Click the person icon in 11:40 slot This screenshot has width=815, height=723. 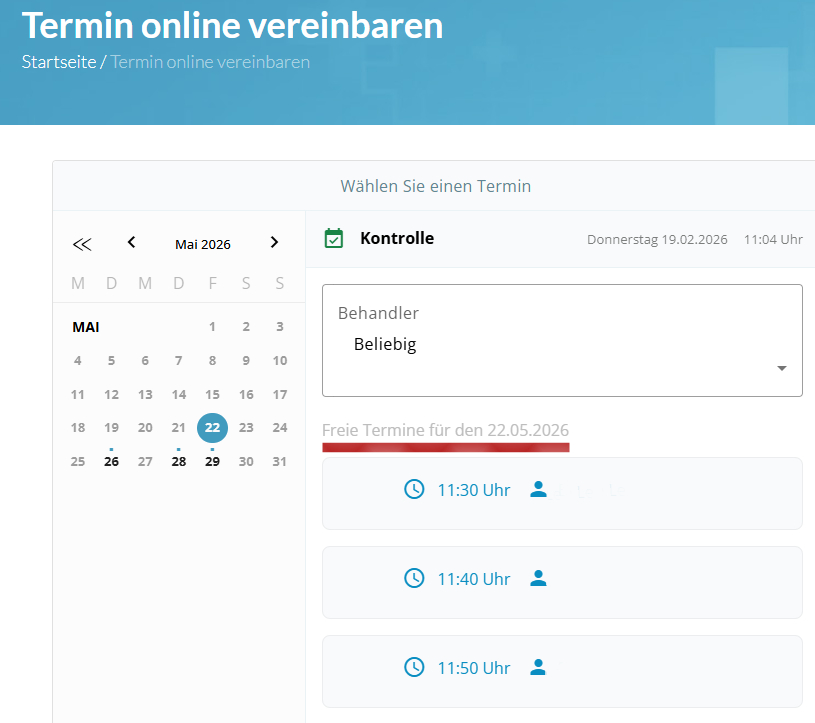(x=539, y=577)
